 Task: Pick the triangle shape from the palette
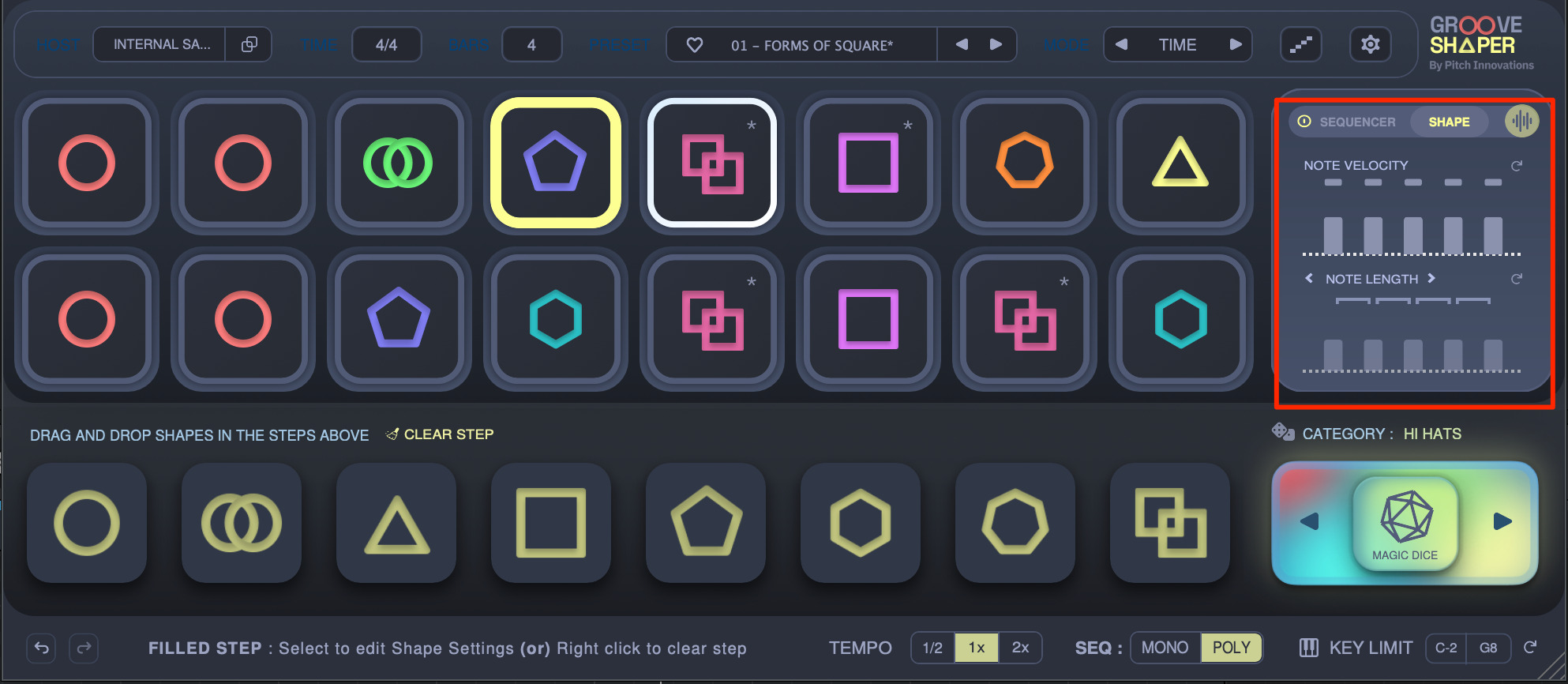396,523
